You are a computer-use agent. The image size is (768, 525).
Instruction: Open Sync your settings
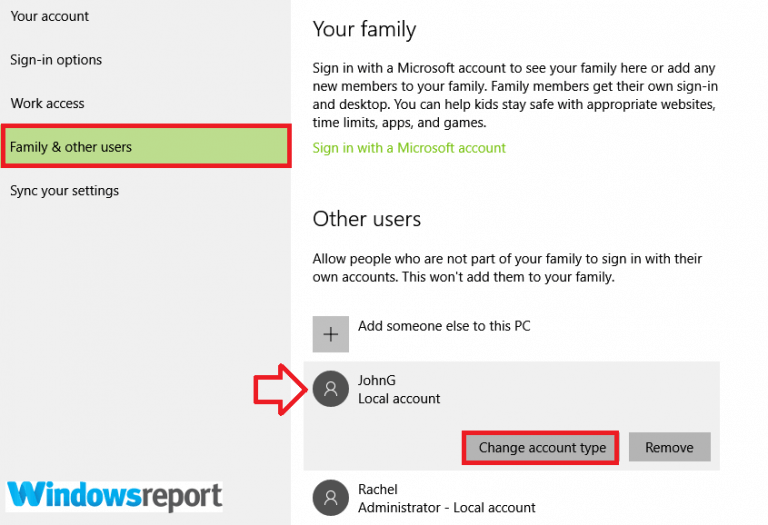click(x=64, y=191)
